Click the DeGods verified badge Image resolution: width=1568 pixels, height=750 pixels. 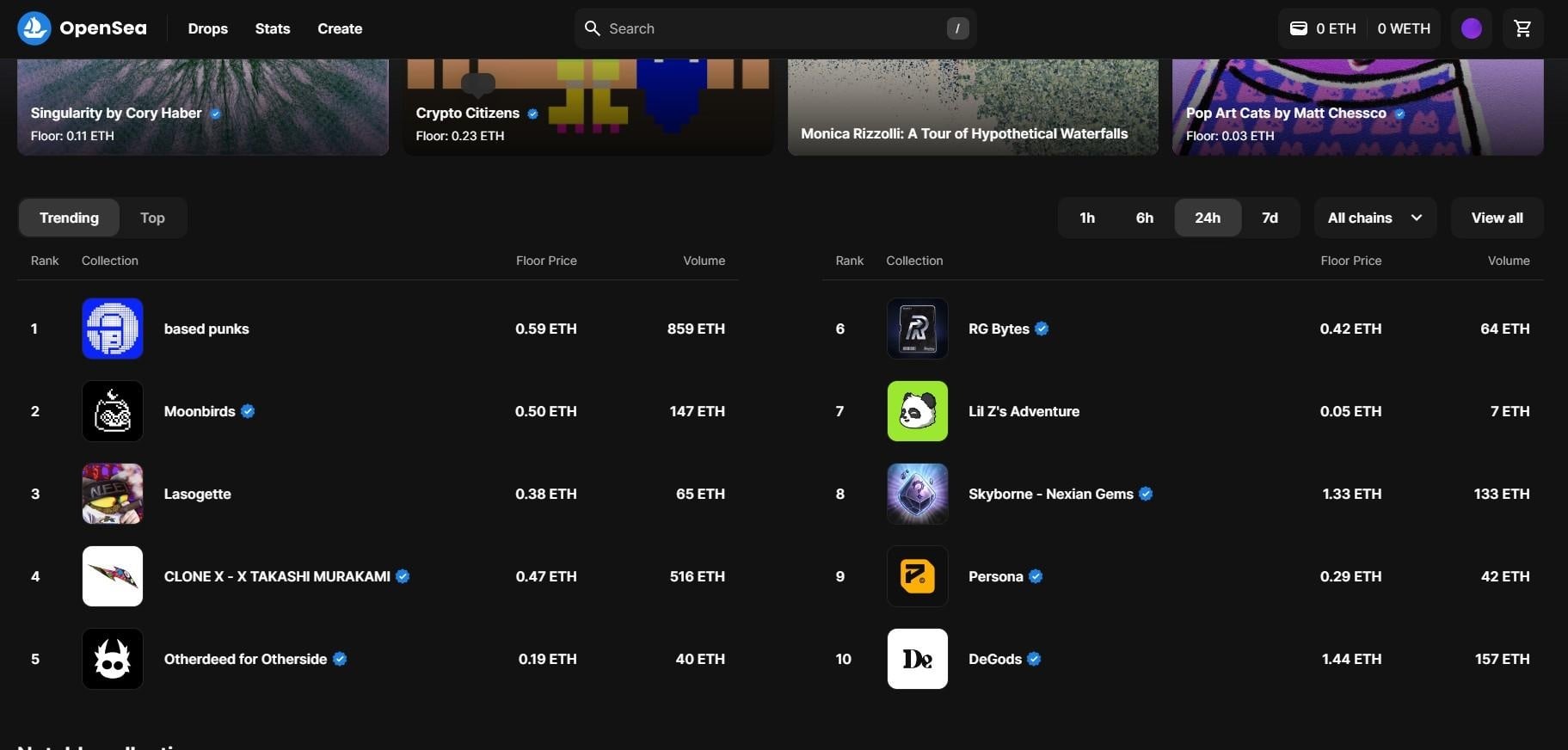click(1034, 659)
